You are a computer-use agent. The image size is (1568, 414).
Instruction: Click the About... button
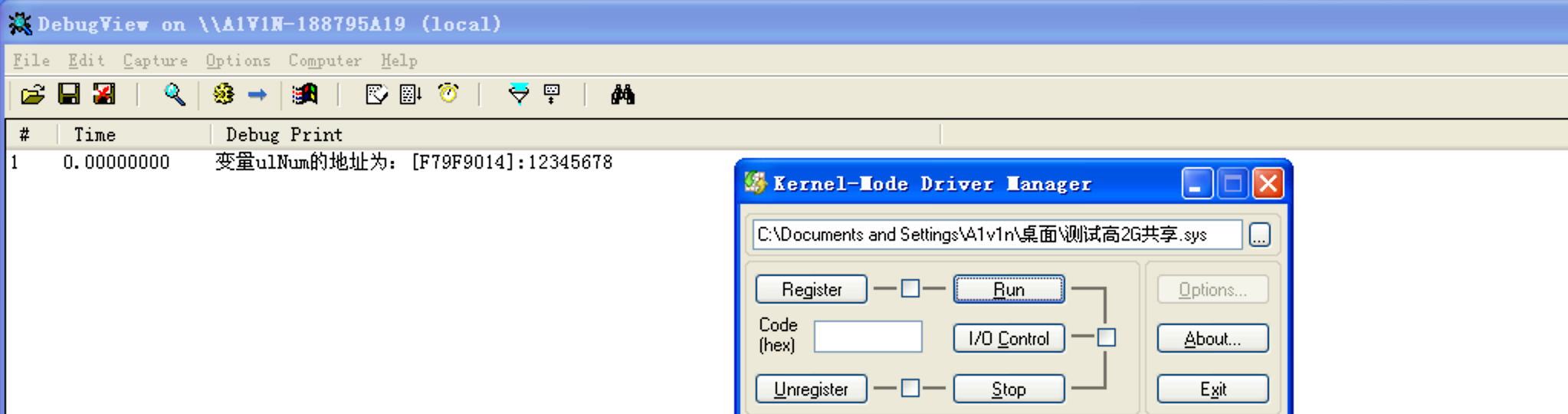click(x=1212, y=338)
